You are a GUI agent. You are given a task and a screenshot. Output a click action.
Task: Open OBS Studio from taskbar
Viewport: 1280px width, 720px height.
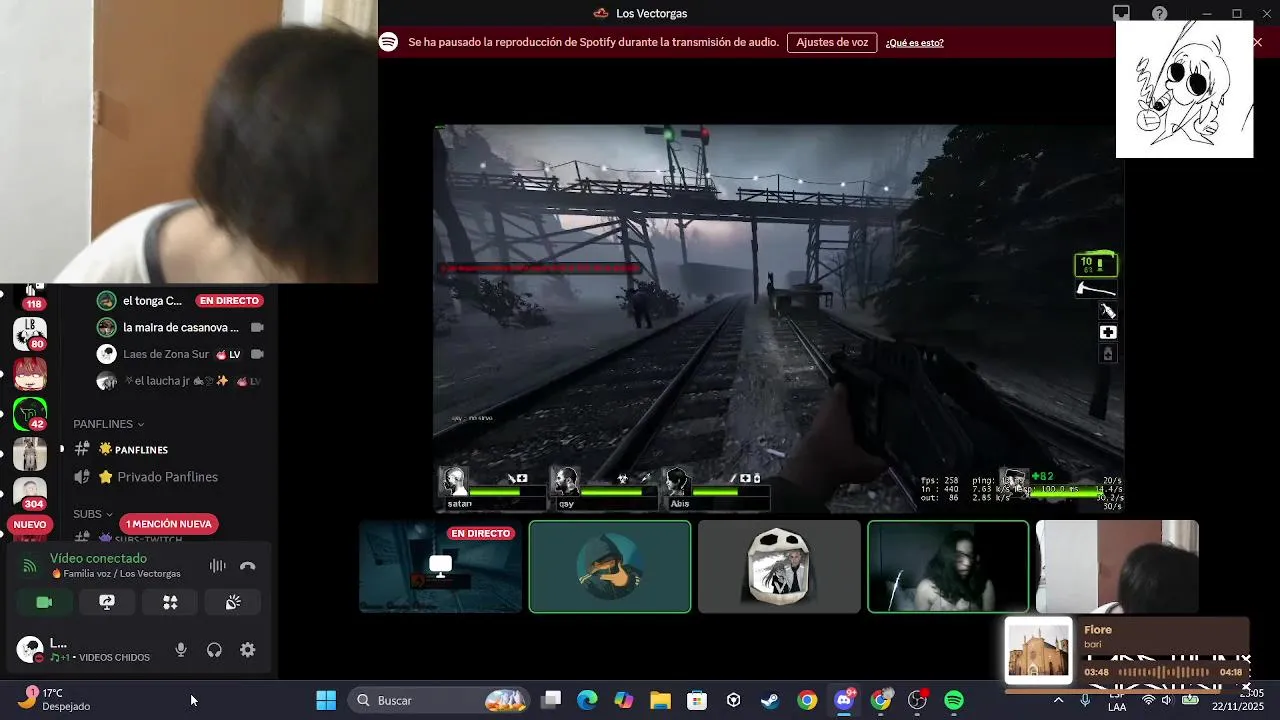pos(917,700)
